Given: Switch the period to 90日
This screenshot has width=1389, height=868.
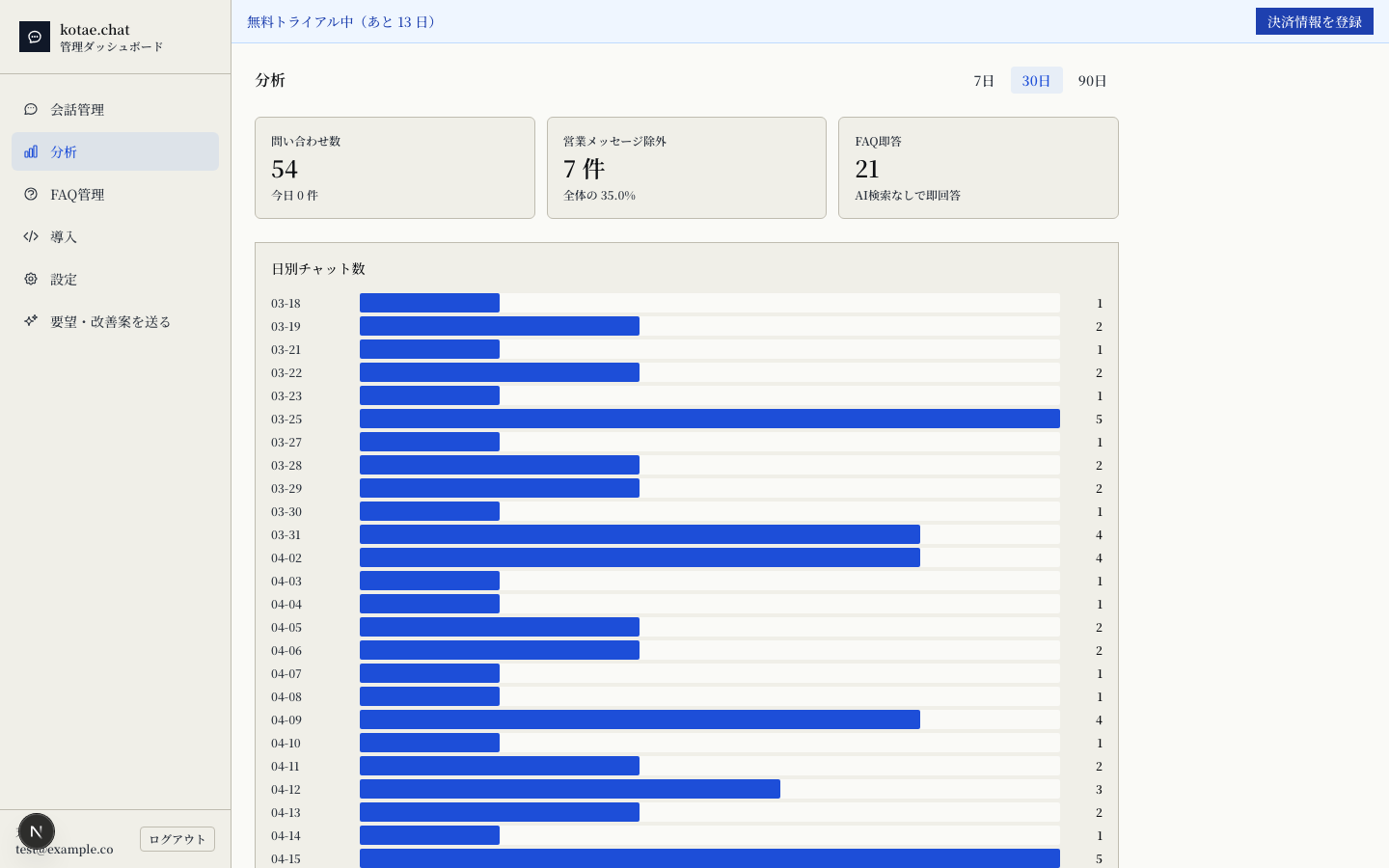Looking at the screenshot, I should 1092,80.
